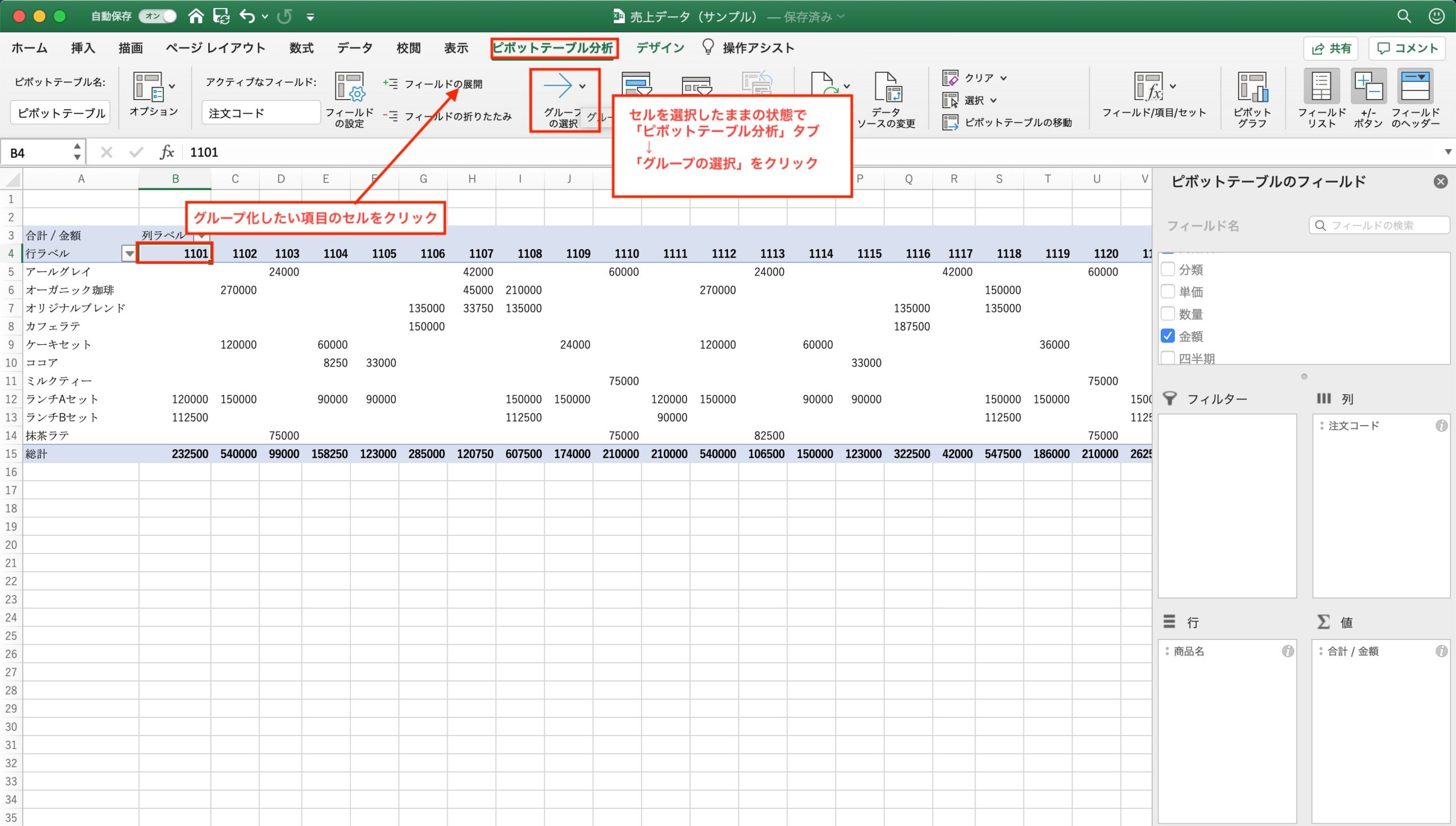Toggle the AutoSave (自動保存) switch
Viewport: 1456px width, 826px height.
coord(159,16)
